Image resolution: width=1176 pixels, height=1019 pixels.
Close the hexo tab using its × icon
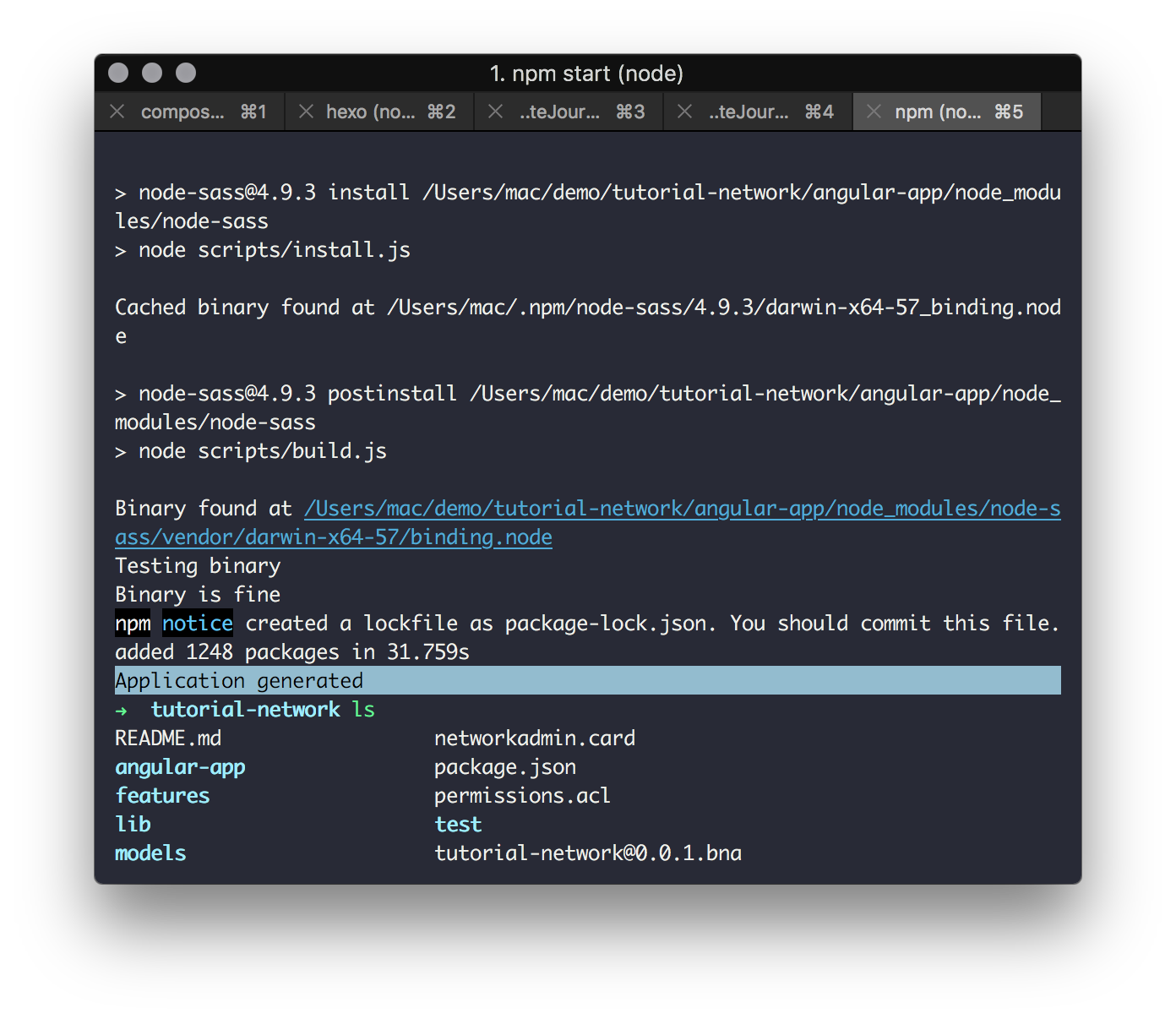(306, 111)
